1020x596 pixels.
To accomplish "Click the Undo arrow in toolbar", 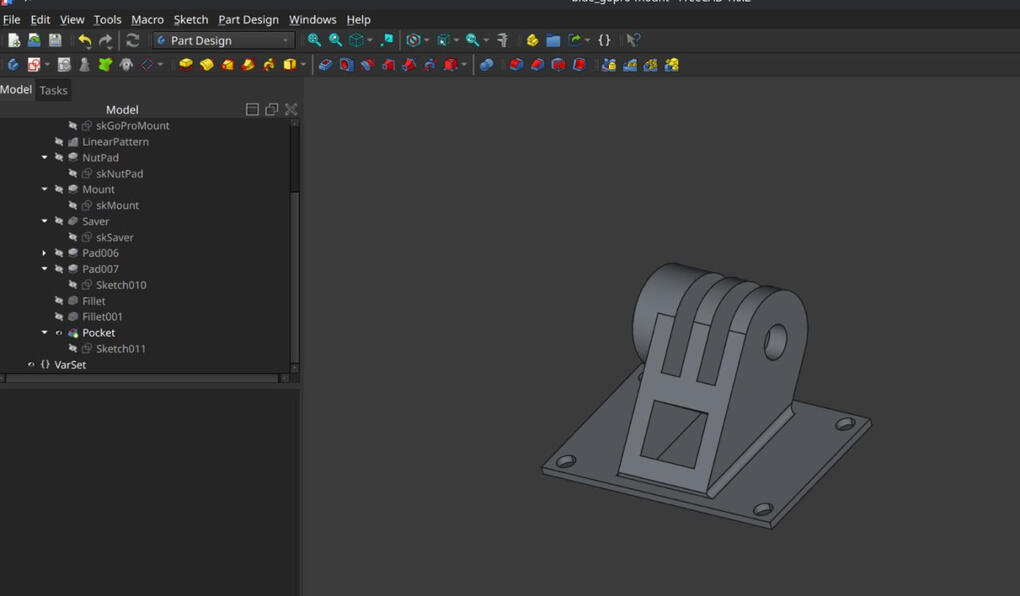I will click(84, 41).
